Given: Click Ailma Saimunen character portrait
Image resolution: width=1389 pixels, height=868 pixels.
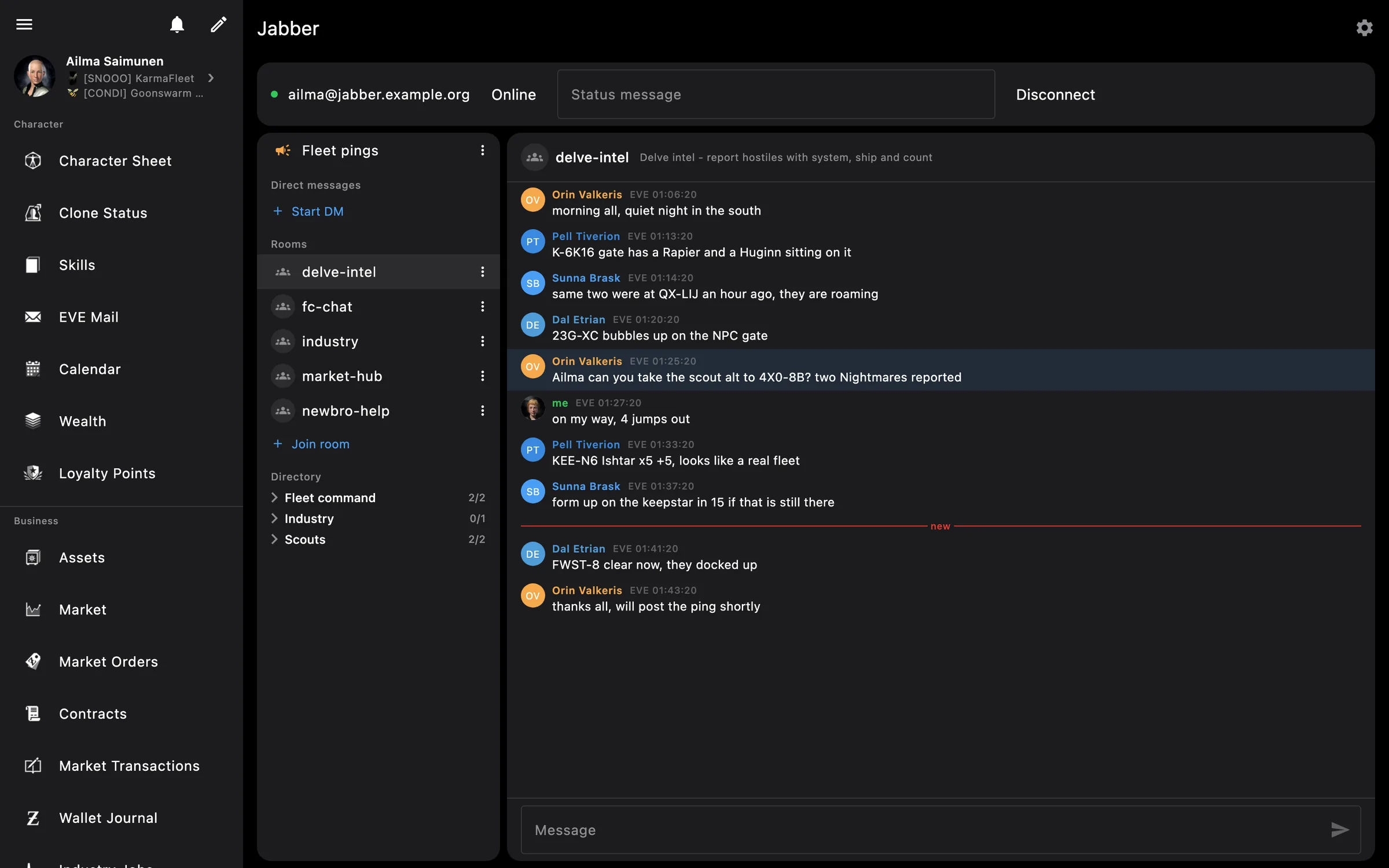Looking at the screenshot, I should [x=35, y=76].
